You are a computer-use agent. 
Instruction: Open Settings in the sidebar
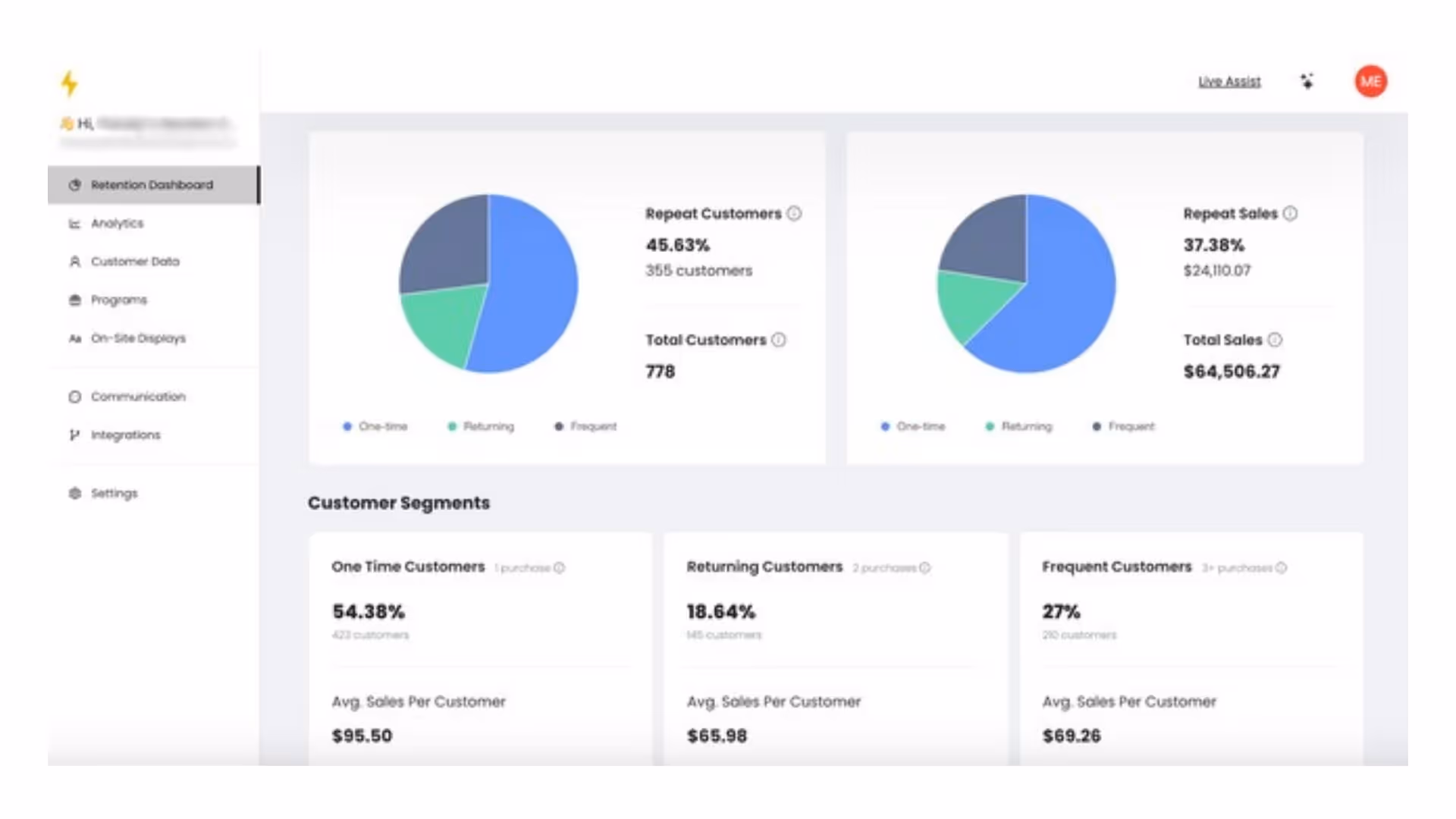pos(114,494)
